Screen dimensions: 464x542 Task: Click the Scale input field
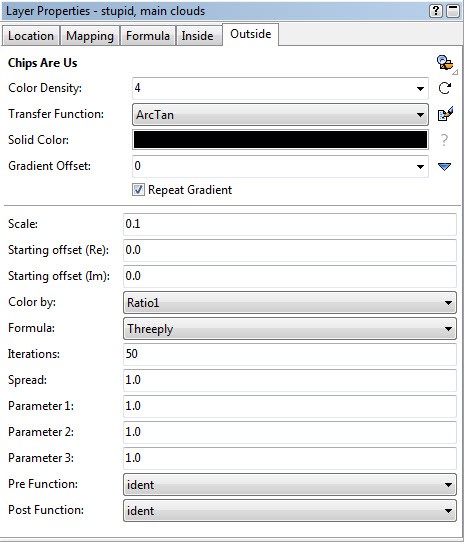tap(290, 224)
